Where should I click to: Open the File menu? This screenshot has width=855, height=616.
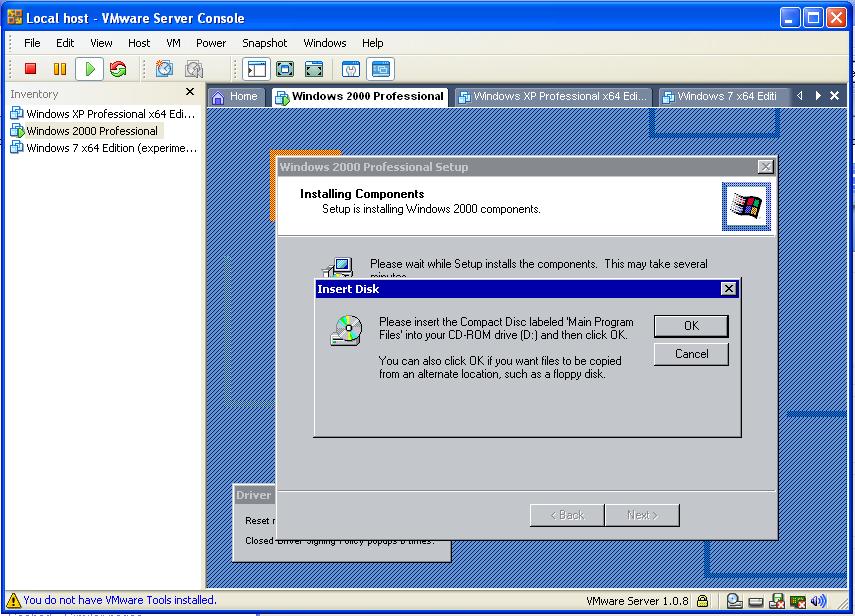32,43
